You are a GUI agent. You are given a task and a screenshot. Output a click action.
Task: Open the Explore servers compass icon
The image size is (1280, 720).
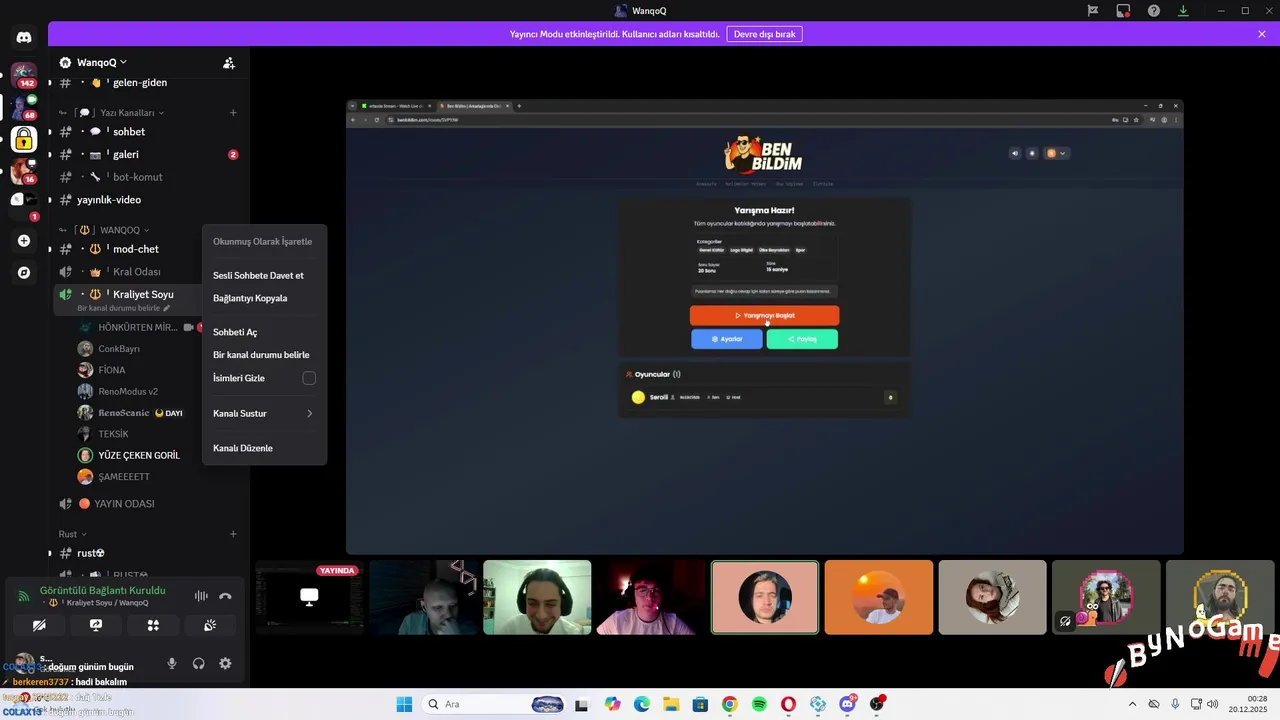point(24,272)
